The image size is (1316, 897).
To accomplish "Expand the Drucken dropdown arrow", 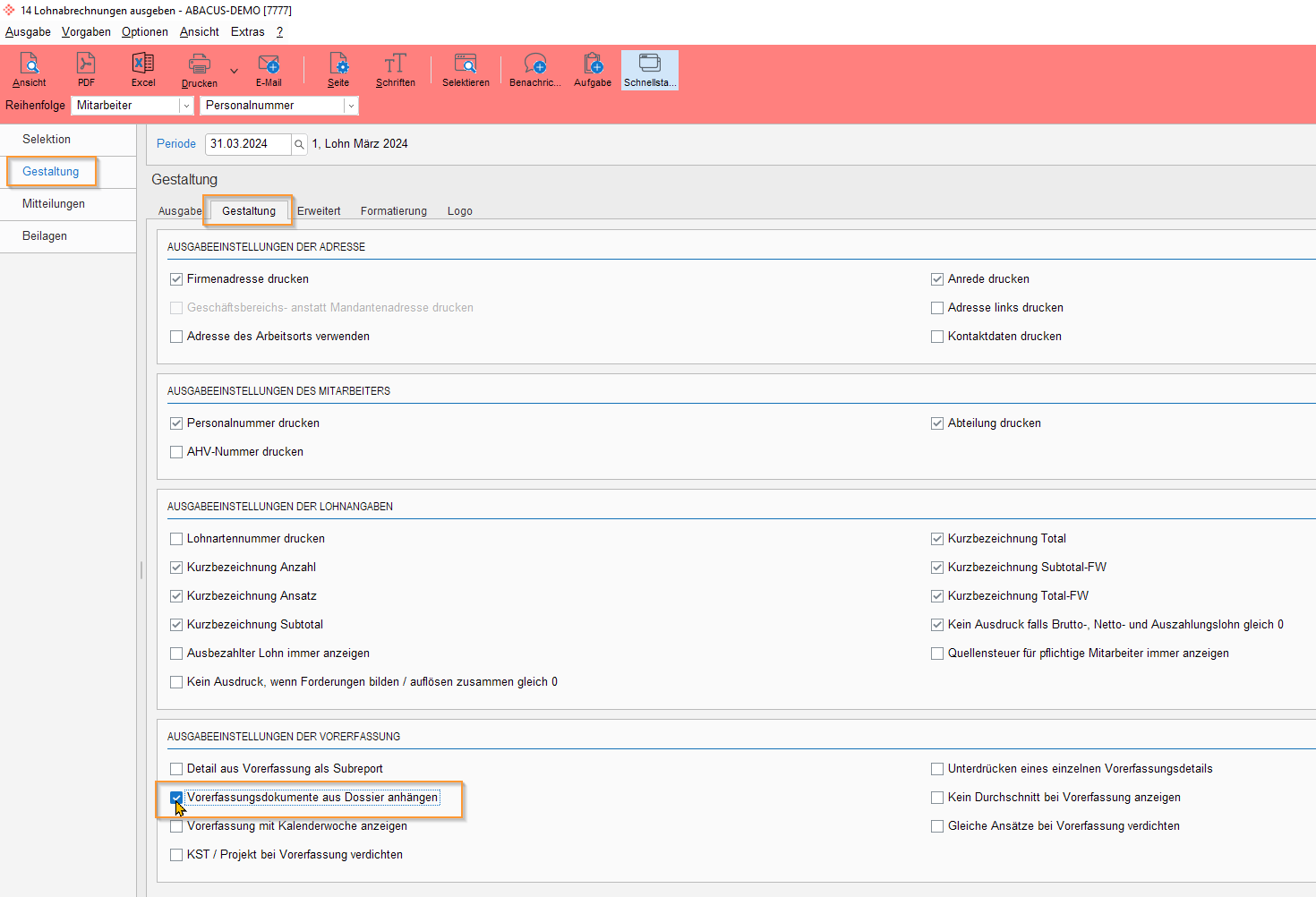I will tap(235, 71).
